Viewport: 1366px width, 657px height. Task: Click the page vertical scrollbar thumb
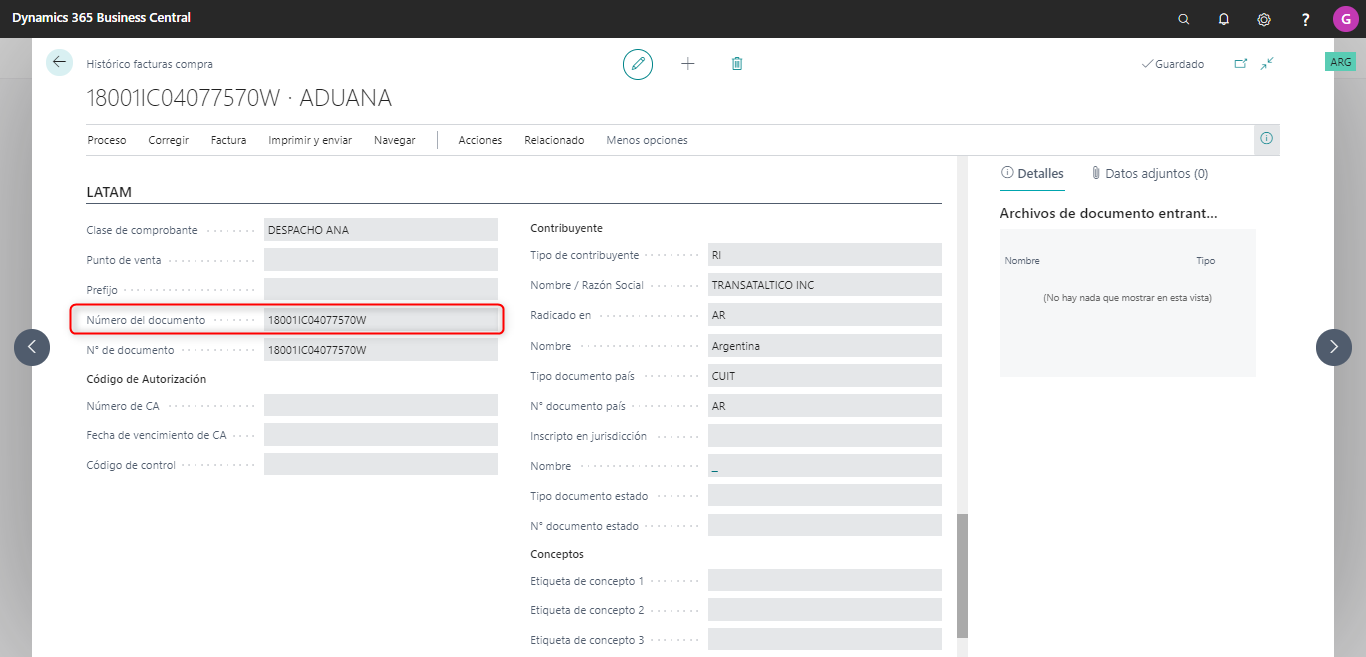tap(962, 576)
